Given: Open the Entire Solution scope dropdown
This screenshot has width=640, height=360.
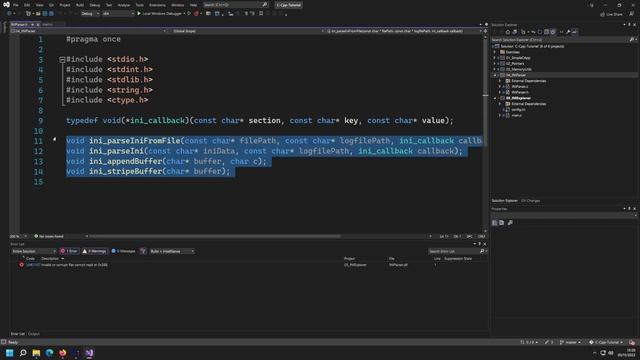Looking at the screenshot, I should (34, 251).
